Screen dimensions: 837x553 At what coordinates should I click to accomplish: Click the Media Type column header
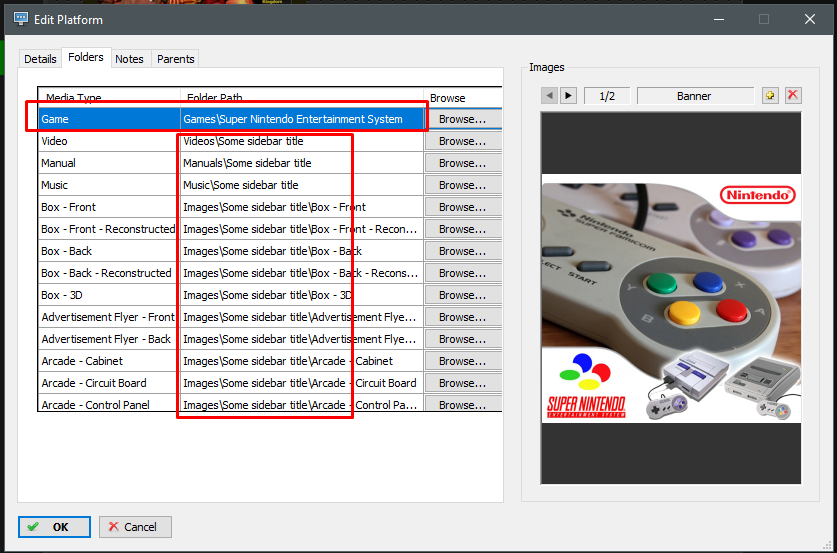(x=109, y=97)
